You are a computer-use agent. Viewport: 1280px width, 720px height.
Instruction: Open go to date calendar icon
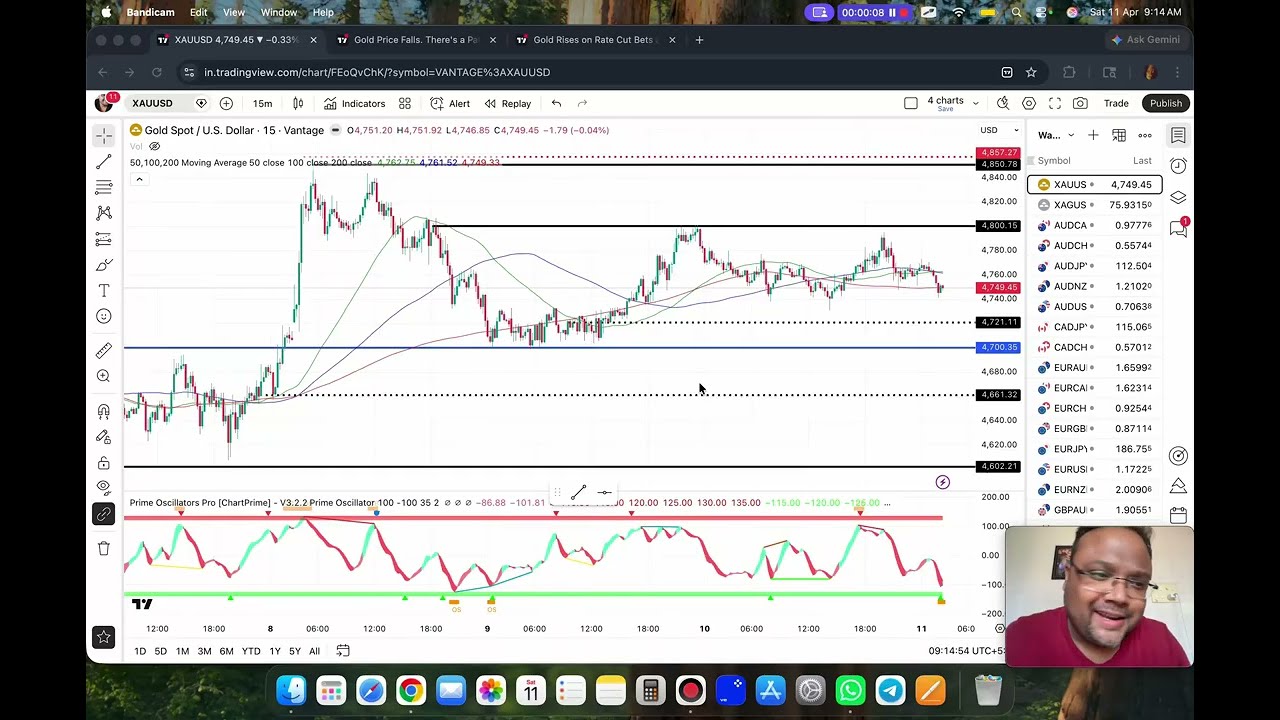pyautogui.click(x=343, y=651)
